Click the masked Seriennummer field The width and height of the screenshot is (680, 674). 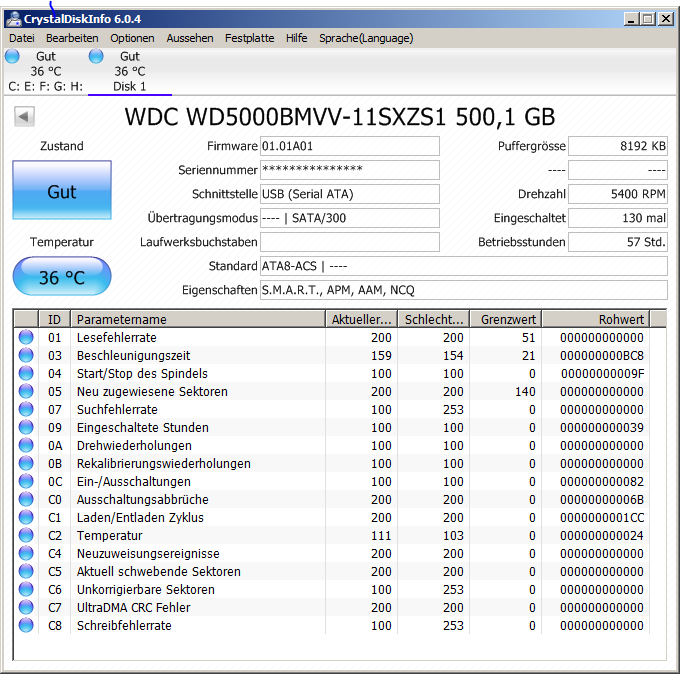pyautogui.click(x=350, y=170)
